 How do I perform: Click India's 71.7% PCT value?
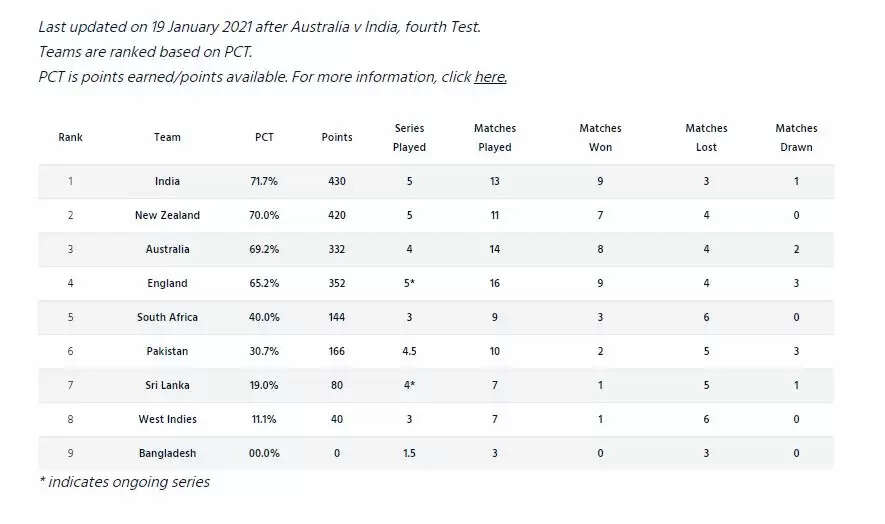[x=264, y=181]
